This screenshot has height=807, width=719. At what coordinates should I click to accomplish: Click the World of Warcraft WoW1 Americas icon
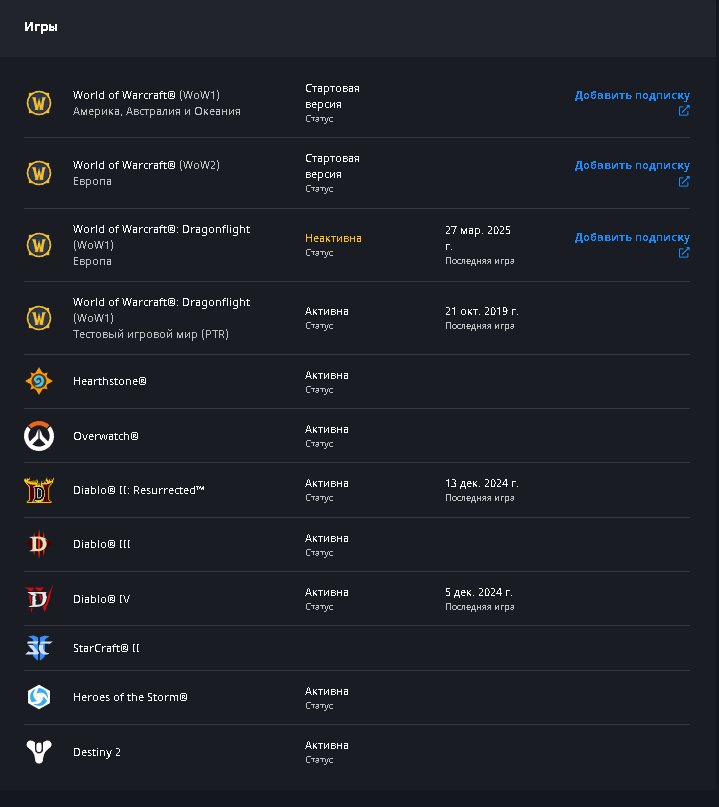point(39,103)
